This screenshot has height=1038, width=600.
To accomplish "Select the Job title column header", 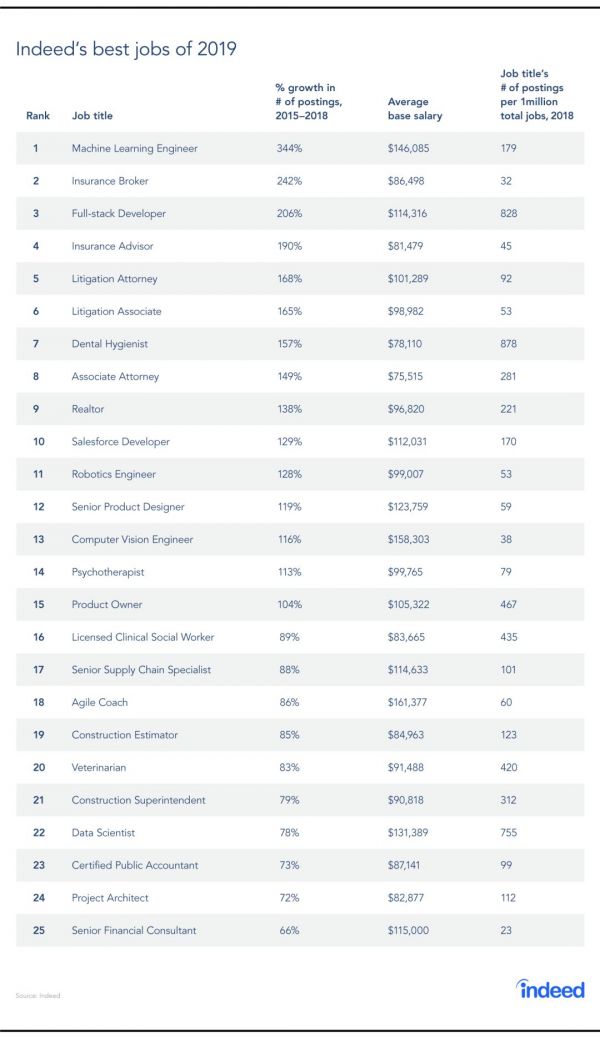I will 92,116.
